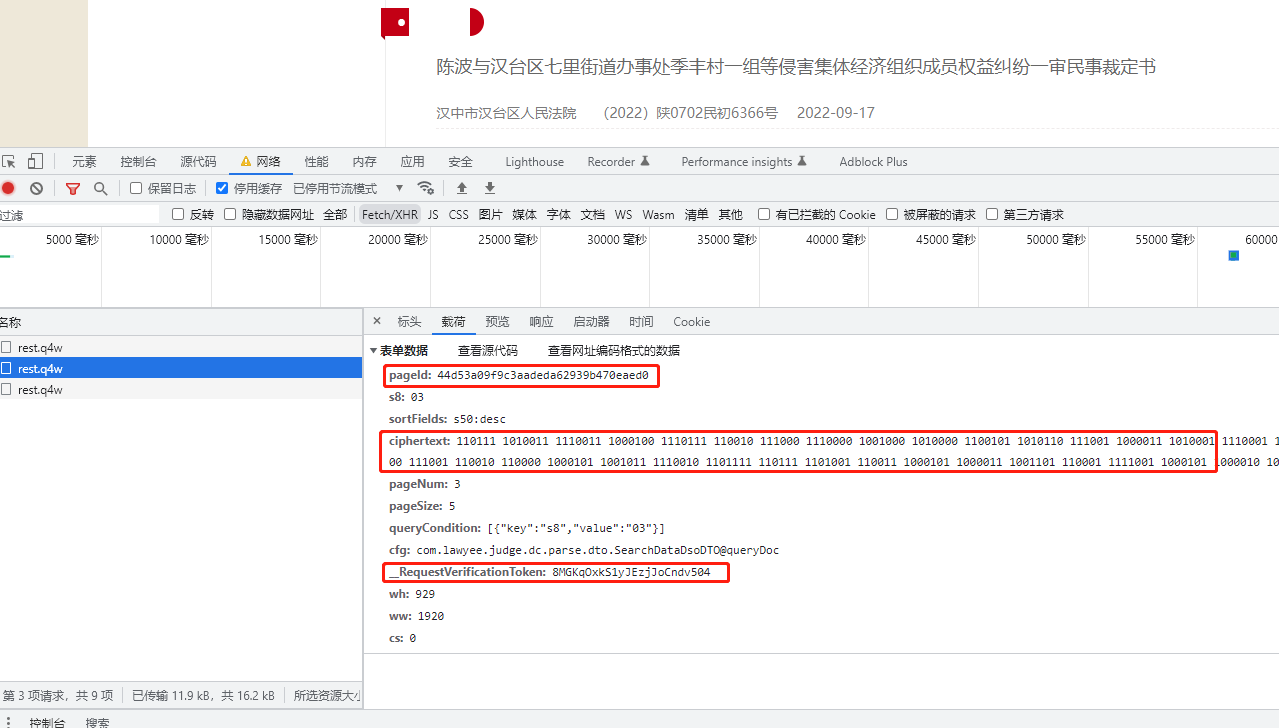The height and width of the screenshot is (728, 1279).
Task: Enable the 被屏蔽的请求 checkbox
Action: point(892,214)
